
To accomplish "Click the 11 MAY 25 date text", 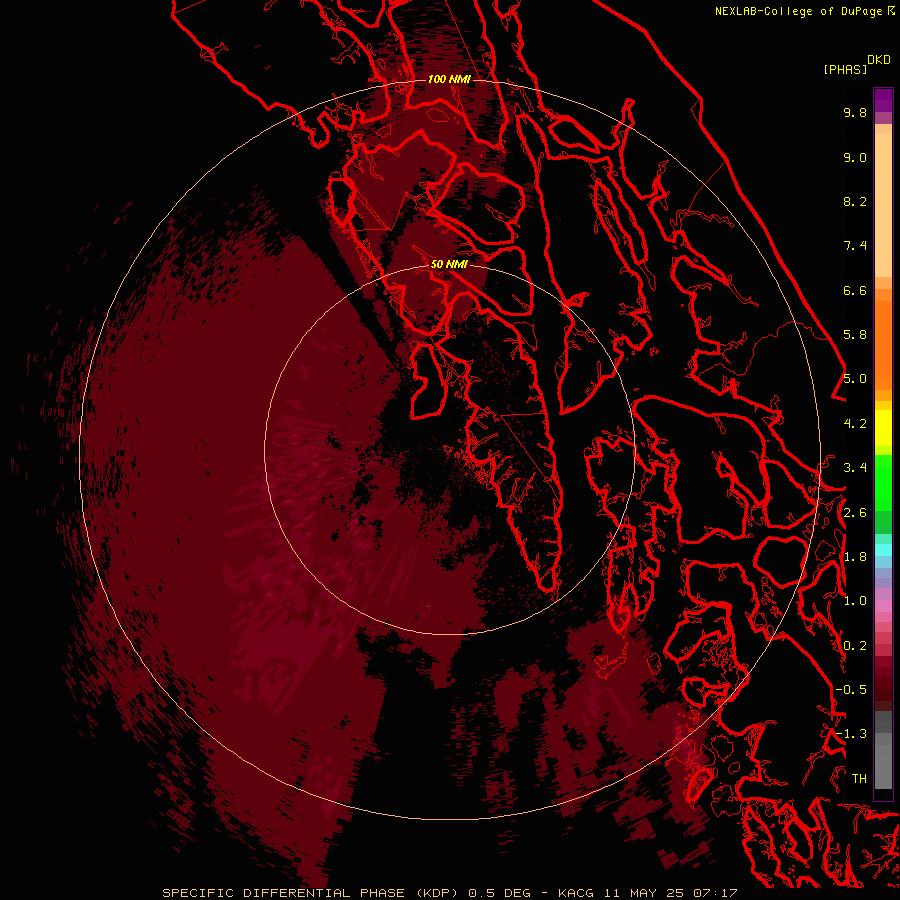I will click(643, 893).
